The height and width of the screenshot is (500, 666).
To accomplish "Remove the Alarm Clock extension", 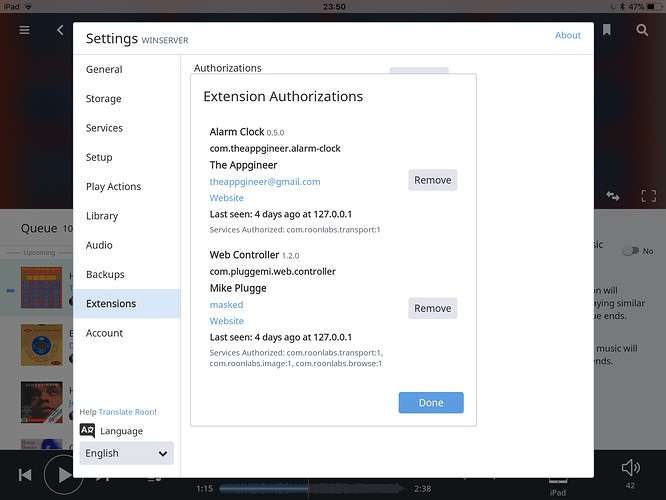I will click(x=432, y=180).
